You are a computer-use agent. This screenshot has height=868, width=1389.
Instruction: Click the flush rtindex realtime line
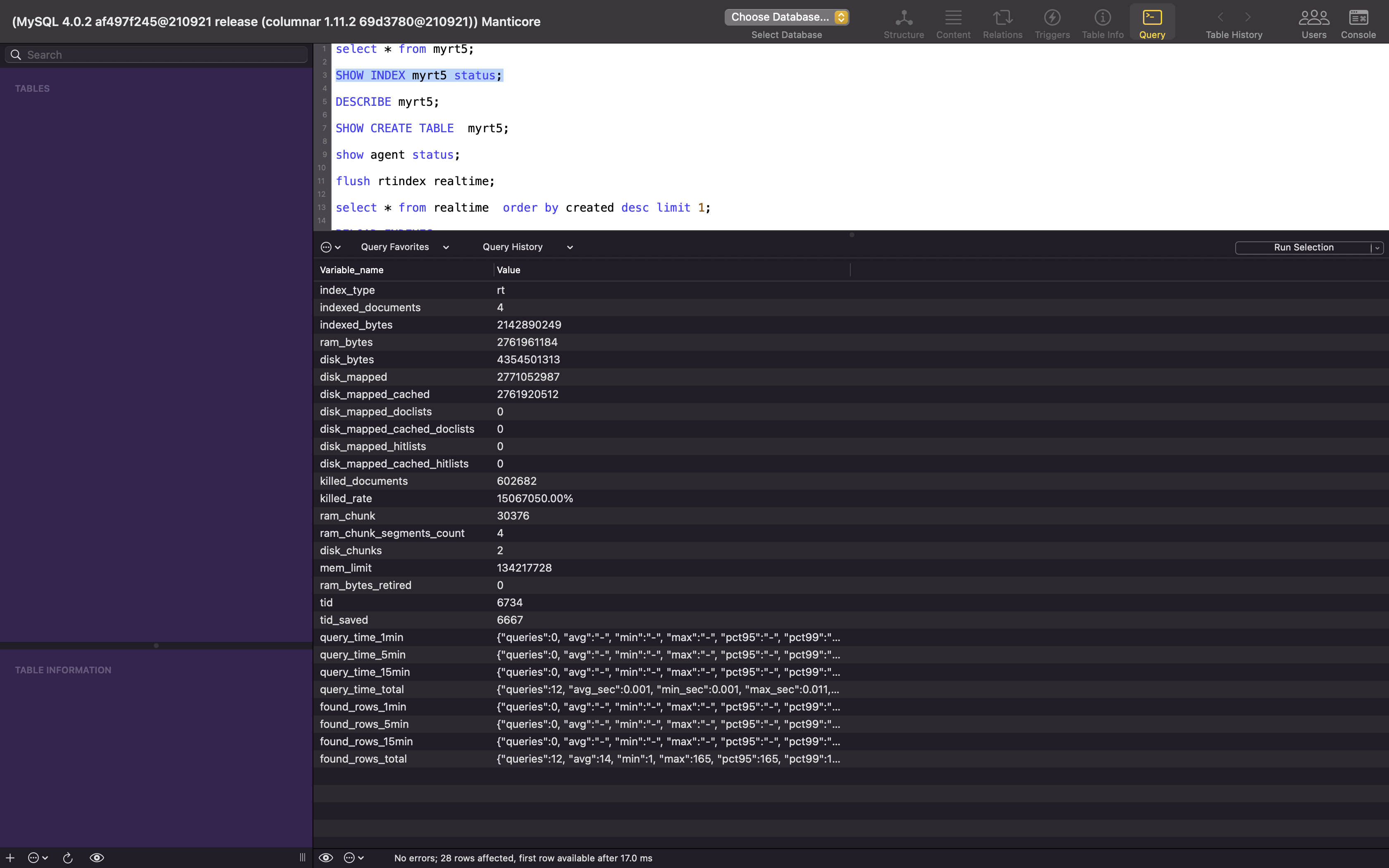415,181
